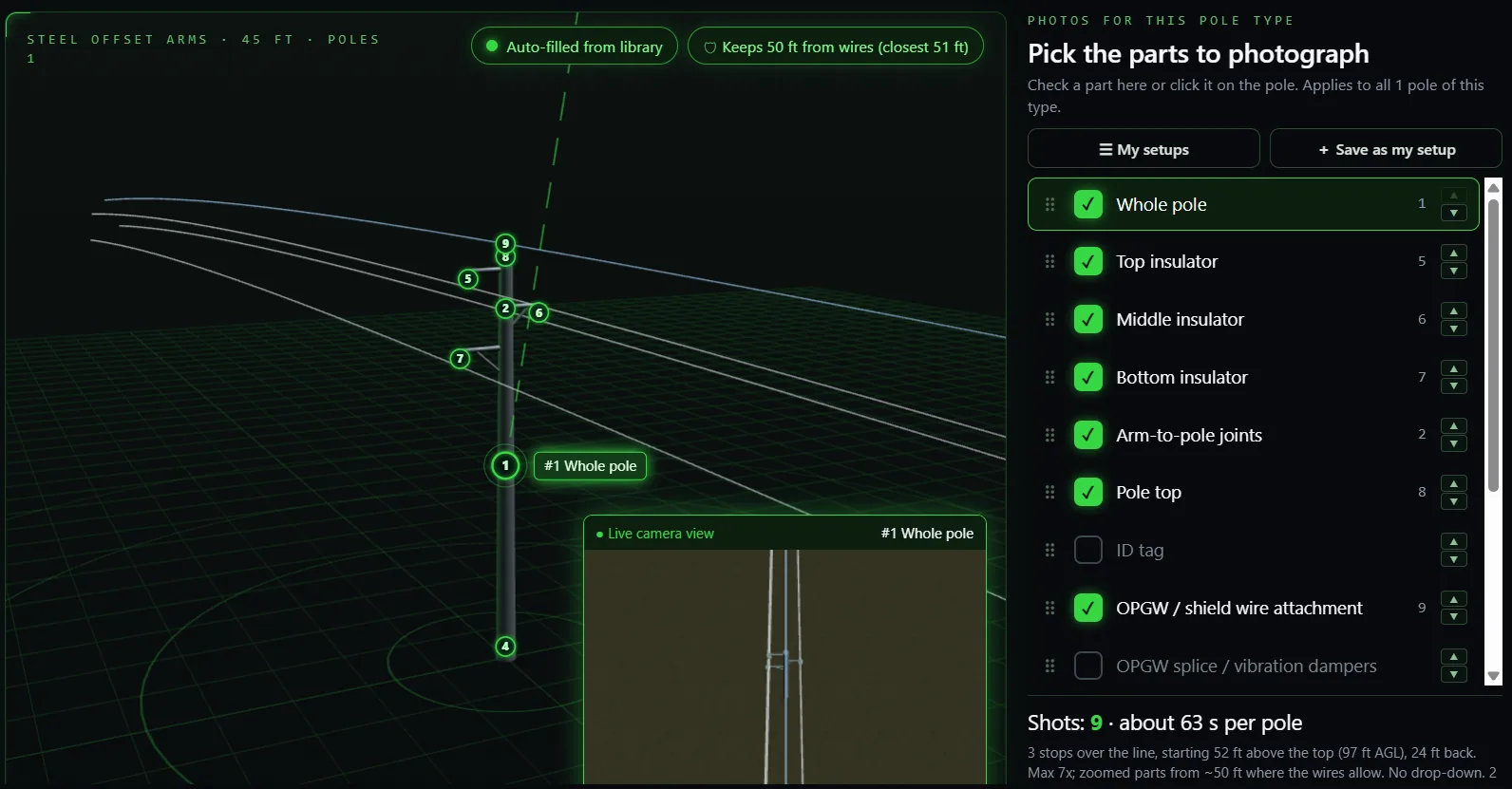The width and height of the screenshot is (1512, 789).
Task: Move Whole pole down in order
Action: click(1454, 214)
